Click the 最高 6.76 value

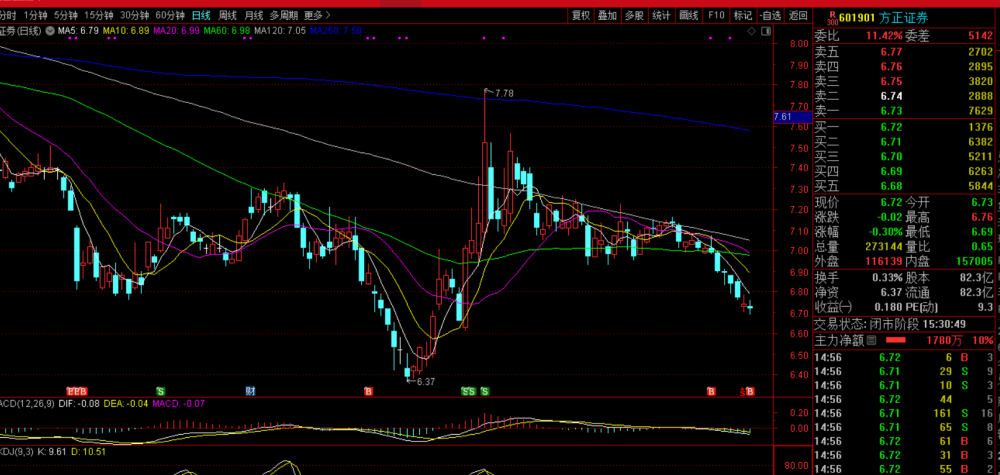(x=982, y=217)
